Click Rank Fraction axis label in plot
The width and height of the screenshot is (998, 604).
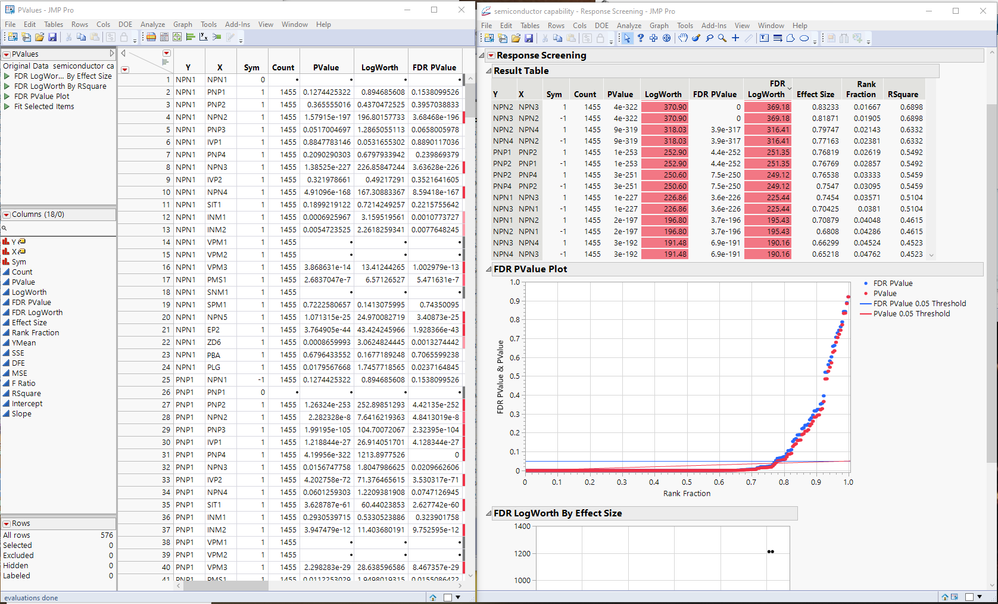687,493
